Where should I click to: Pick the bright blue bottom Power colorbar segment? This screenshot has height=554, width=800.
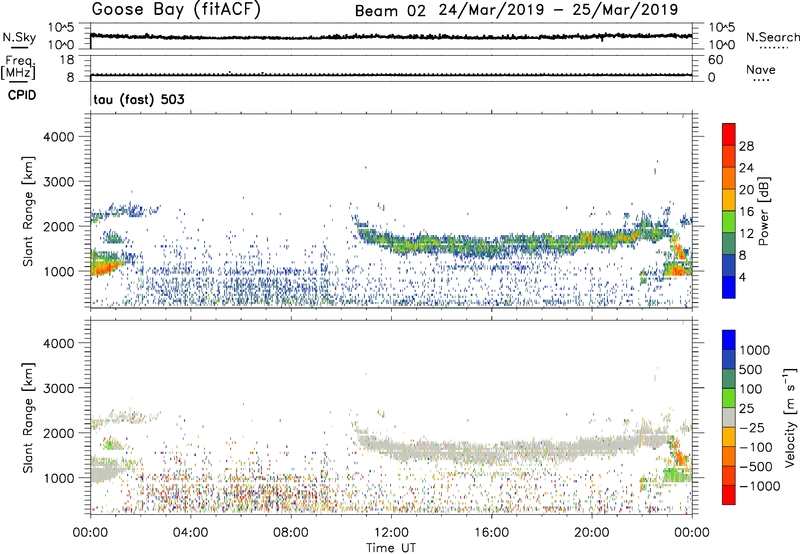click(729, 287)
